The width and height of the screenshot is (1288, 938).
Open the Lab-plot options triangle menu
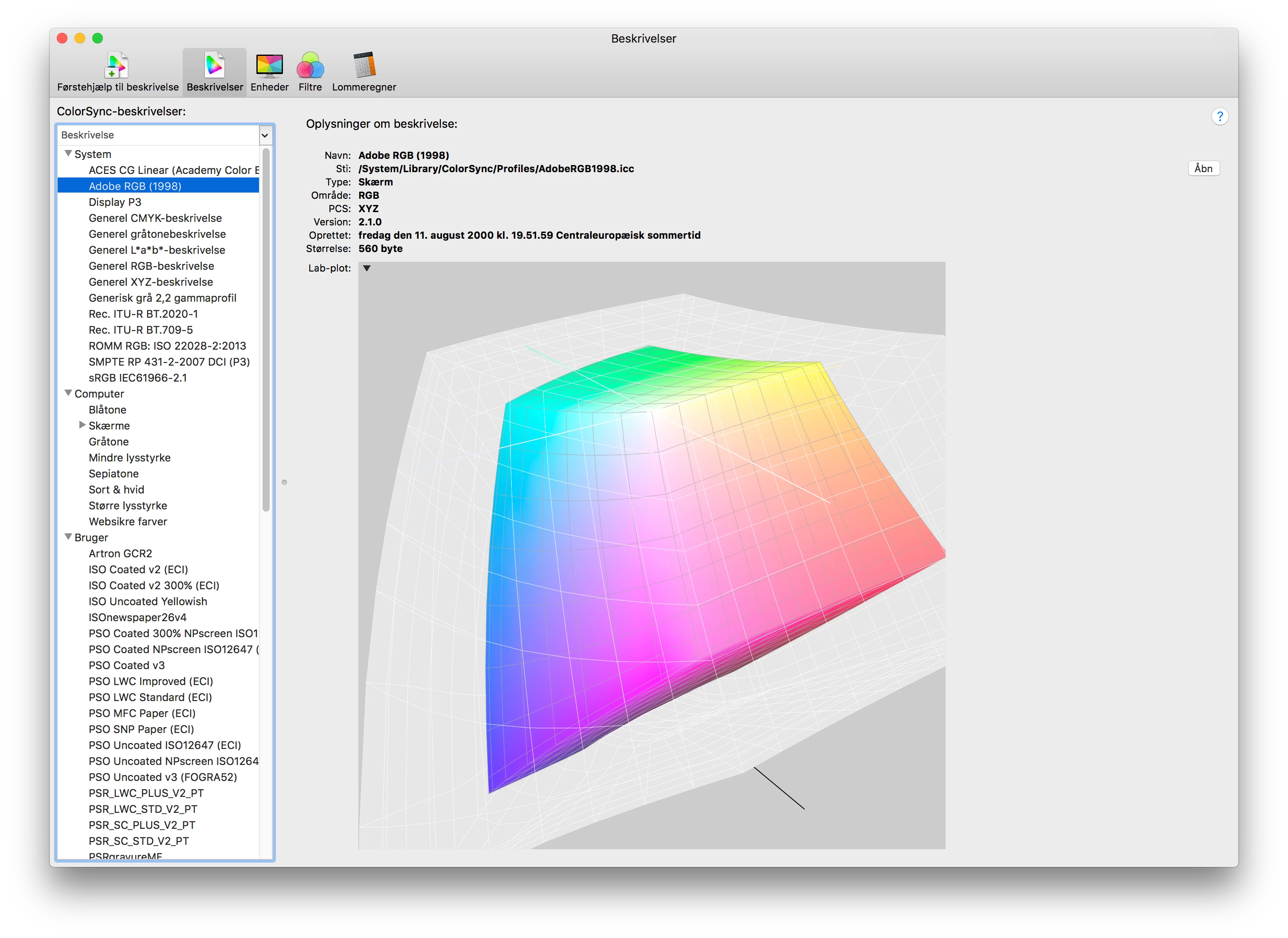367,268
